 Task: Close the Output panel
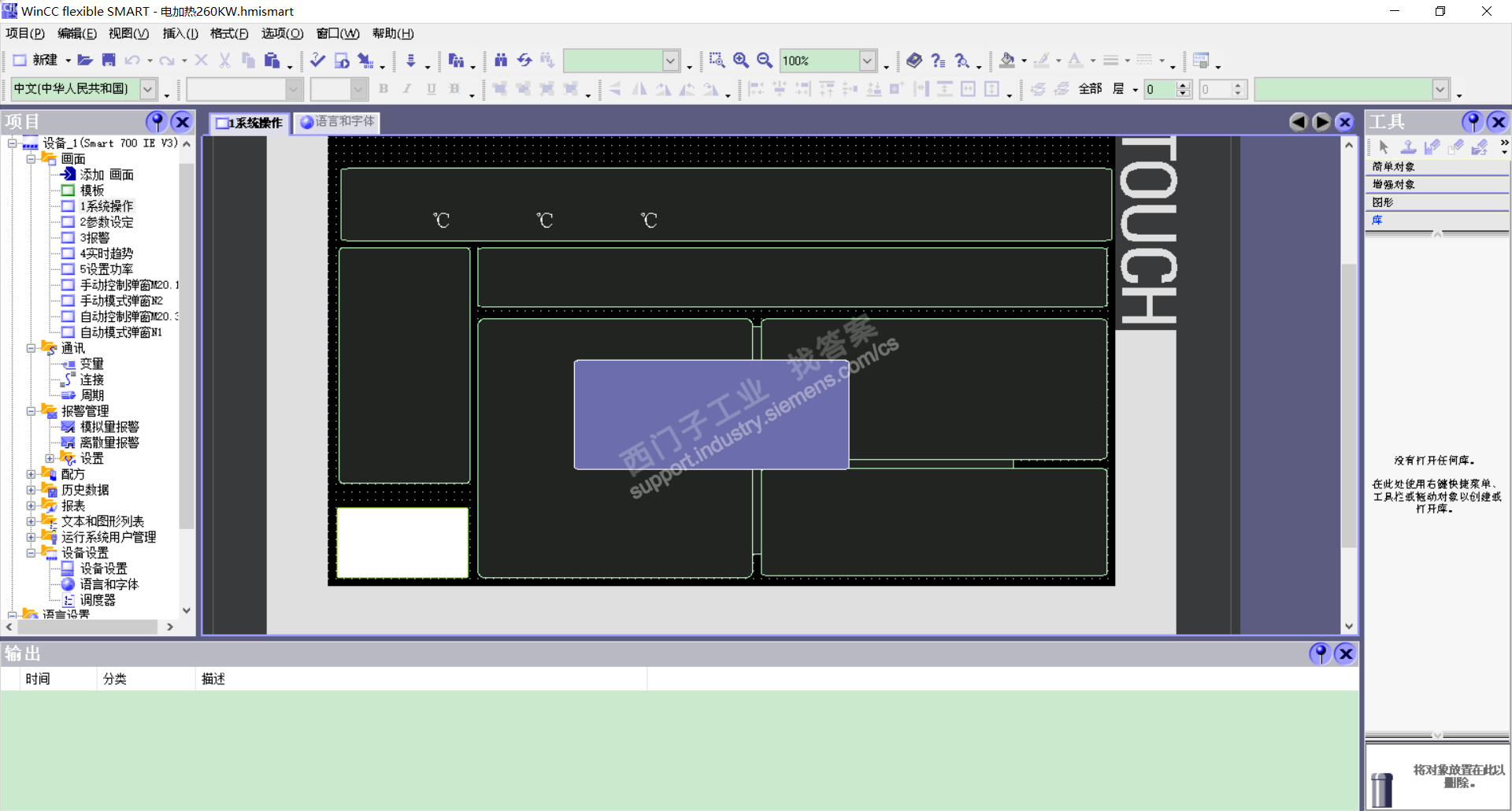coord(1346,654)
